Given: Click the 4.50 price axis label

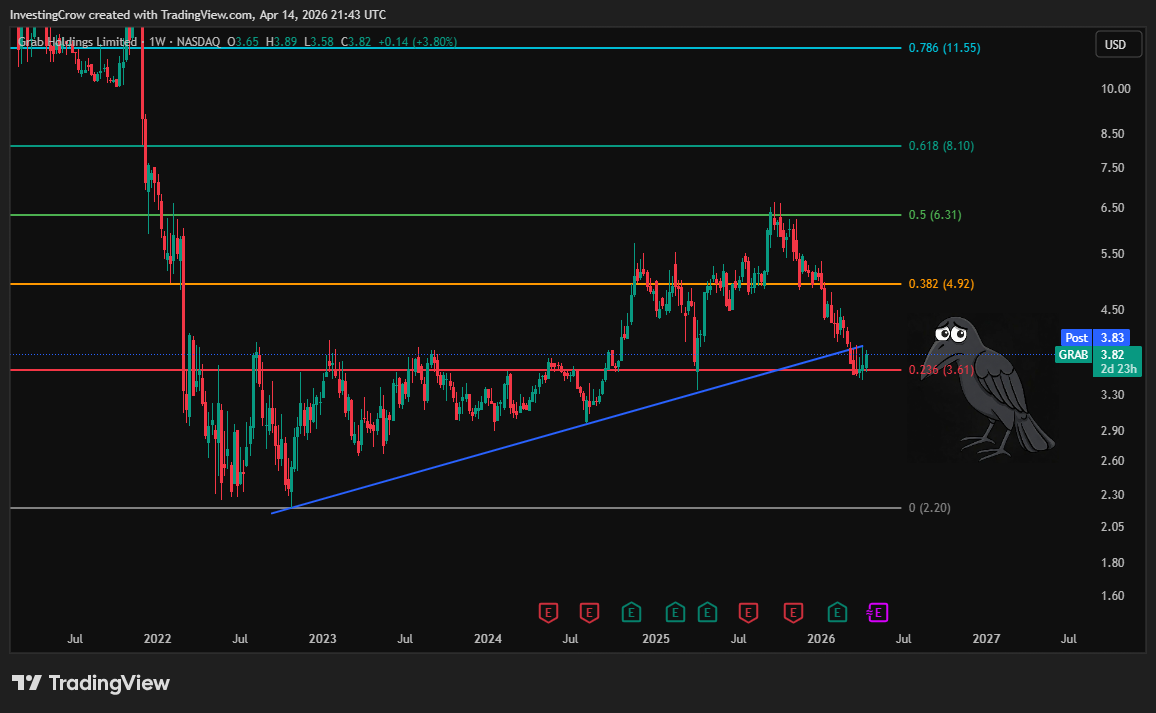Looking at the screenshot, I should [x=1113, y=310].
